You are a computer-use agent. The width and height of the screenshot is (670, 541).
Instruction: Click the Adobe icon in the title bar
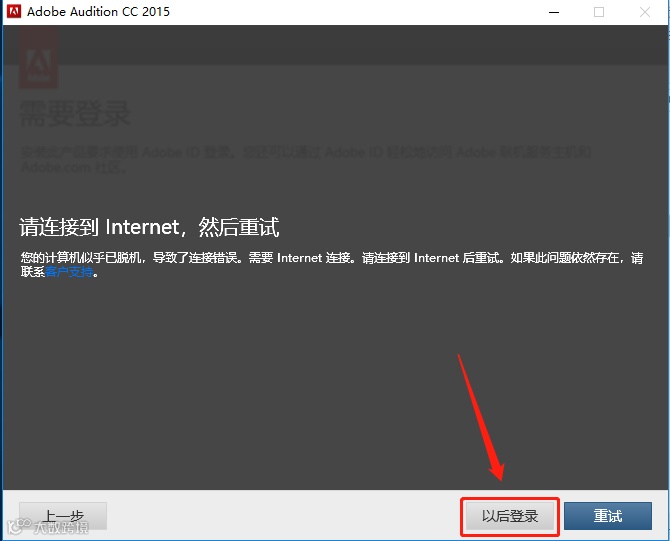tap(14, 12)
